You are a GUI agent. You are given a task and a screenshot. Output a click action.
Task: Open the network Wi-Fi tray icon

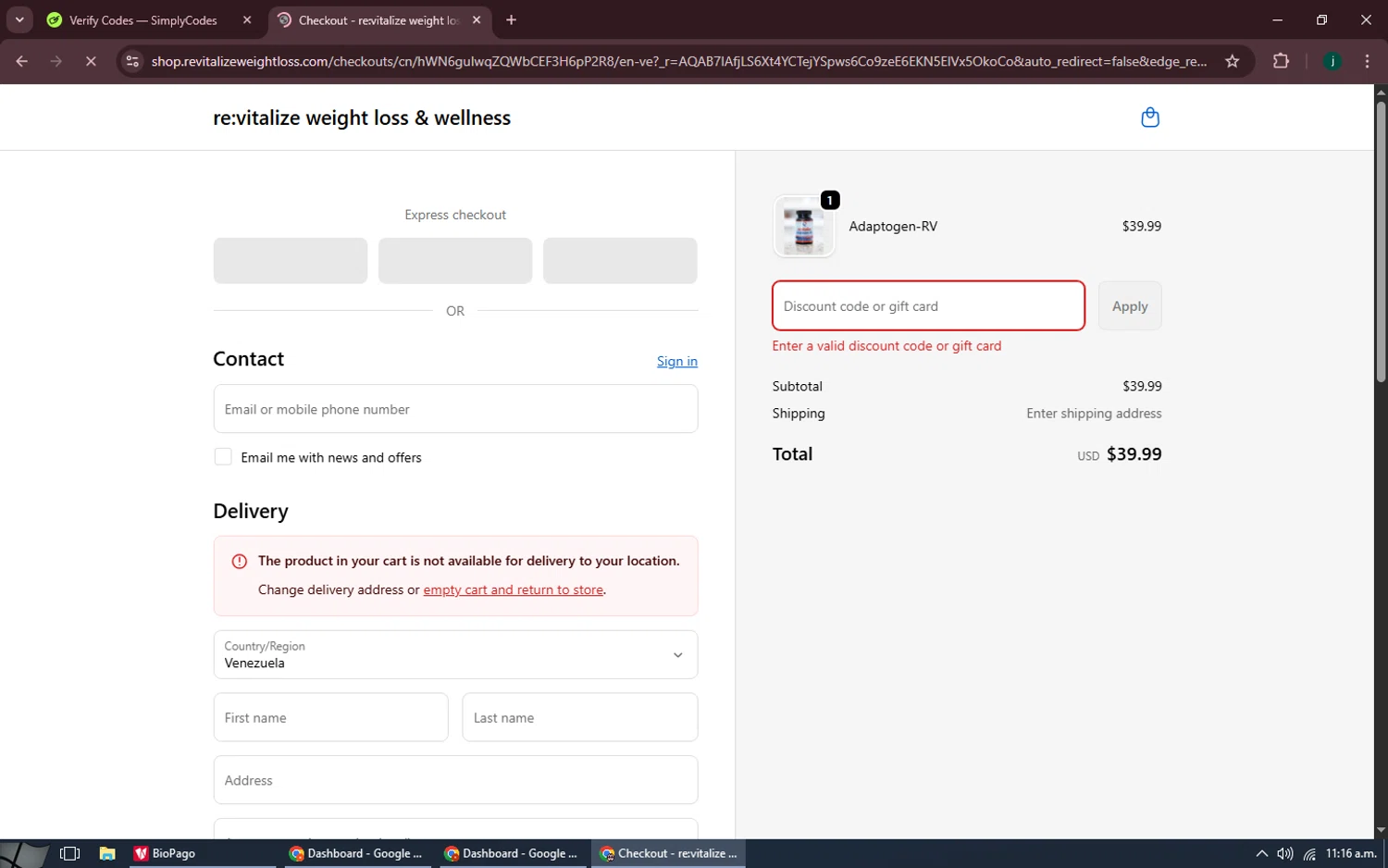1309,853
